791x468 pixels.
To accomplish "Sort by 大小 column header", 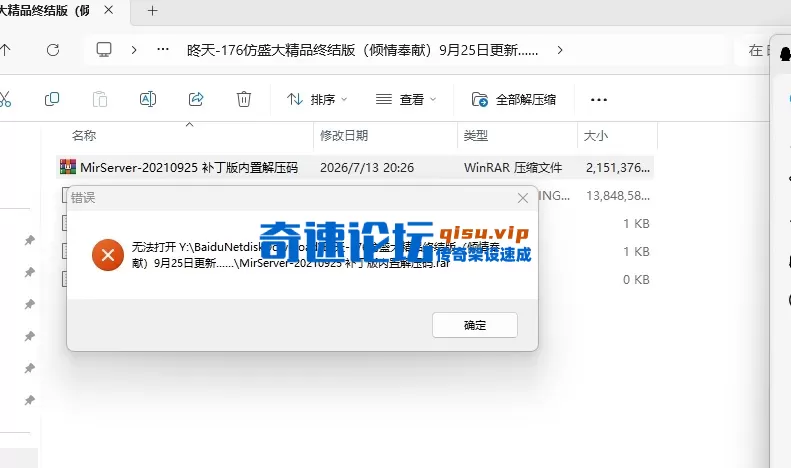I will tap(596, 135).
